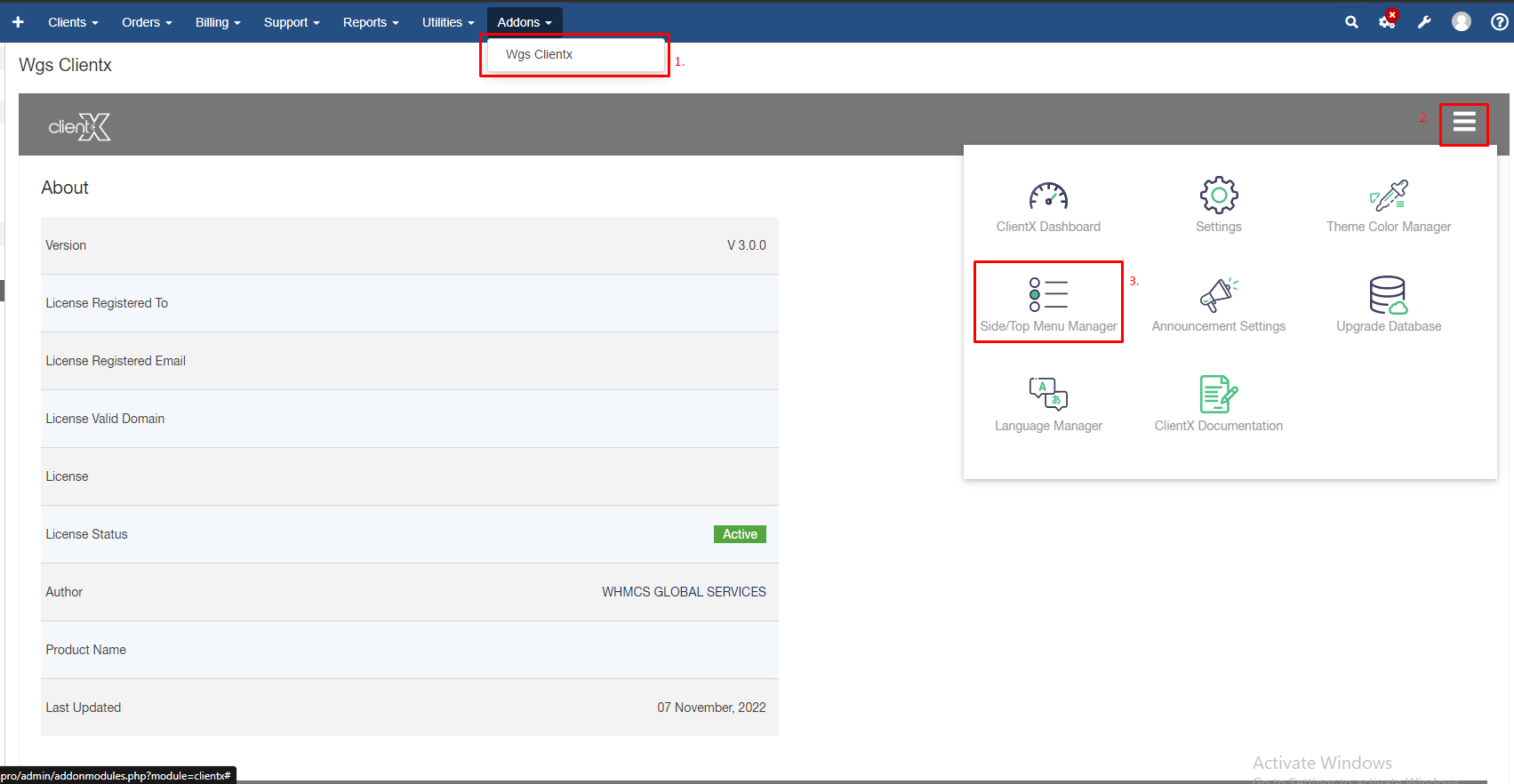The height and width of the screenshot is (784, 1514).
Task: Expand the Clients dropdown menu
Action: point(73,22)
